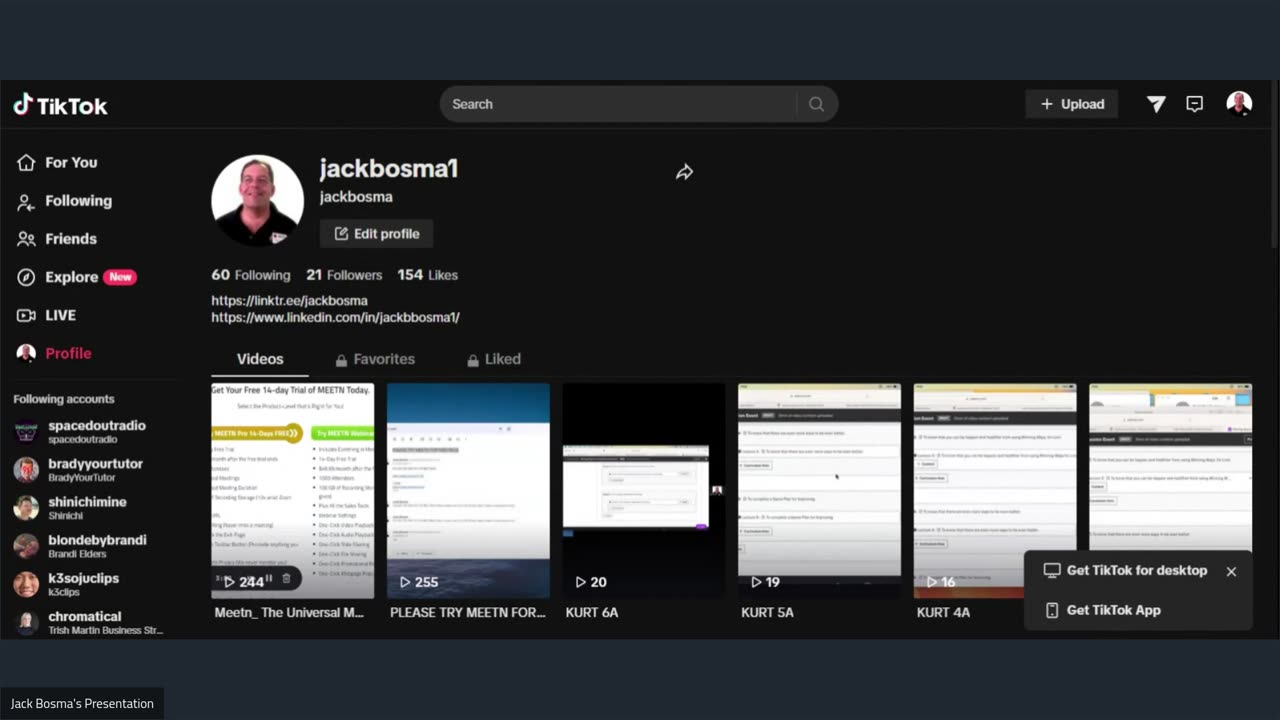
Task: Click Get TikTok for desktop
Action: pos(1125,570)
